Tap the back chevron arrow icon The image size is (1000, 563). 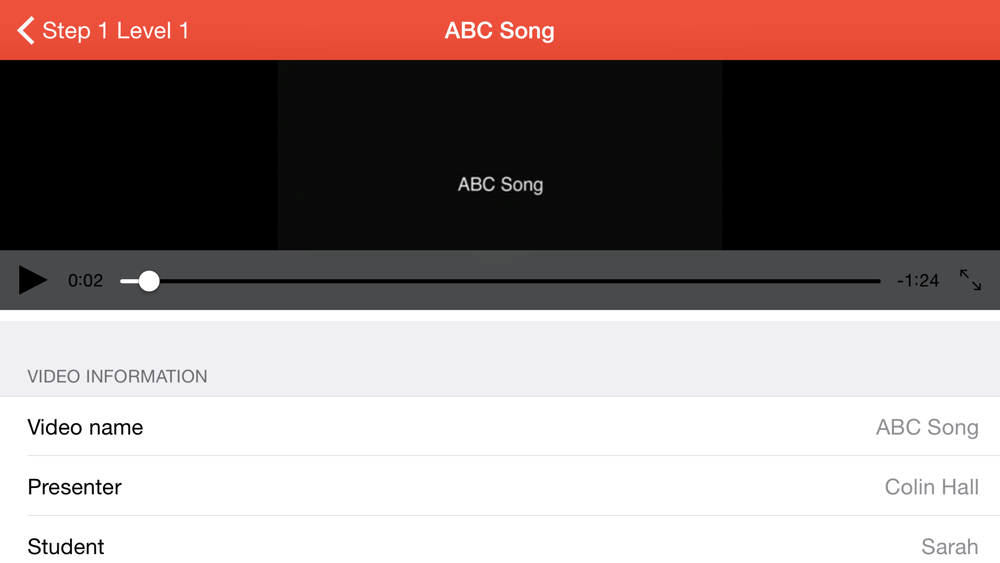click(x=26, y=30)
